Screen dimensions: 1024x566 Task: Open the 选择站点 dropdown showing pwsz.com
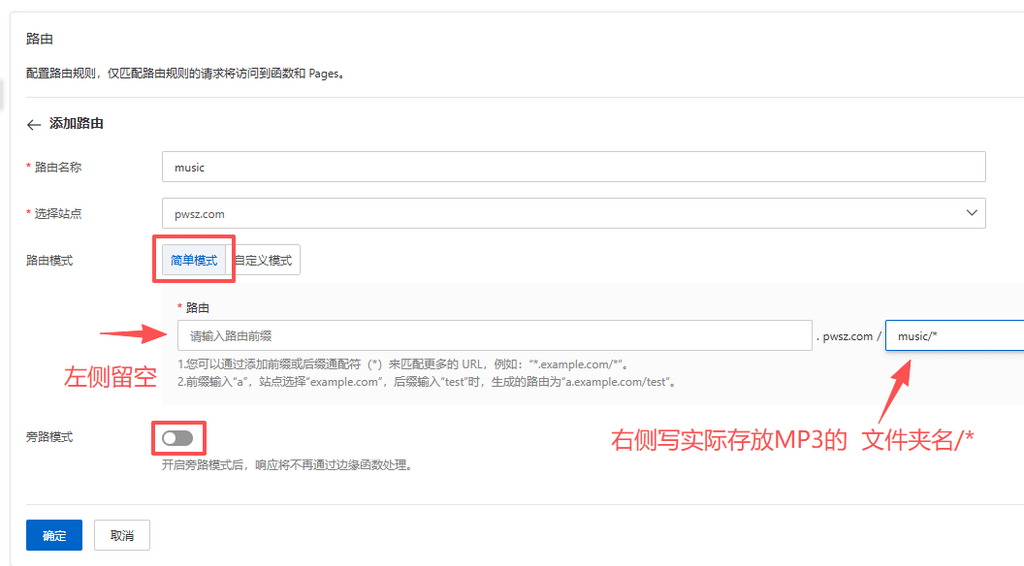(x=573, y=213)
